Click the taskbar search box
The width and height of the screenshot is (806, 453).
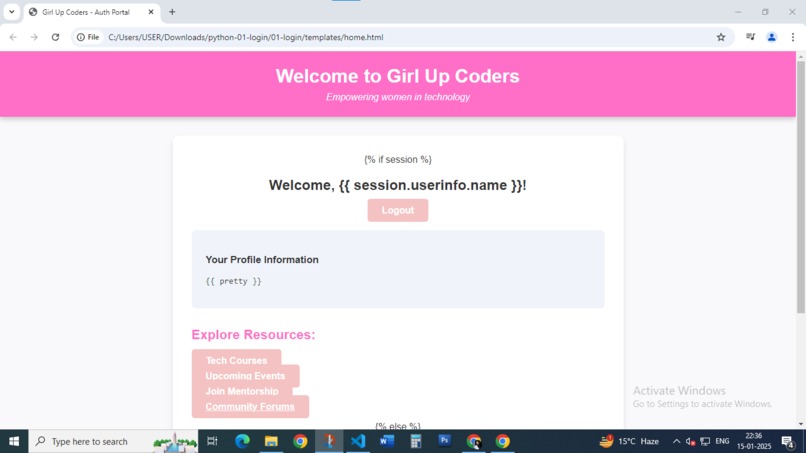click(x=113, y=441)
